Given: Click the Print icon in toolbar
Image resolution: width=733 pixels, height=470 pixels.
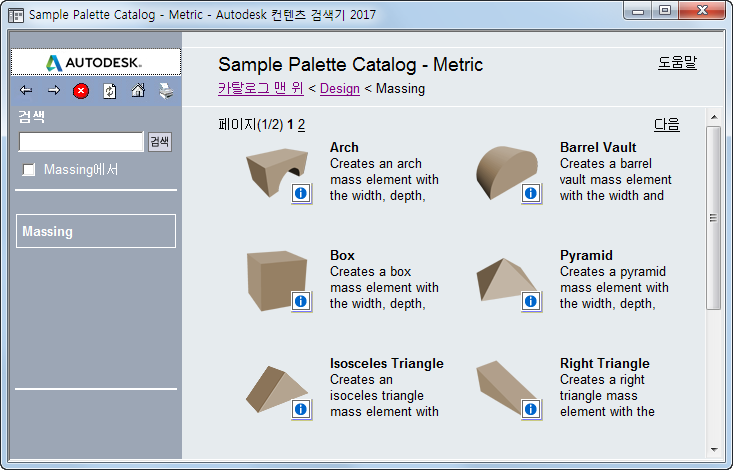Looking at the screenshot, I should (166, 91).
